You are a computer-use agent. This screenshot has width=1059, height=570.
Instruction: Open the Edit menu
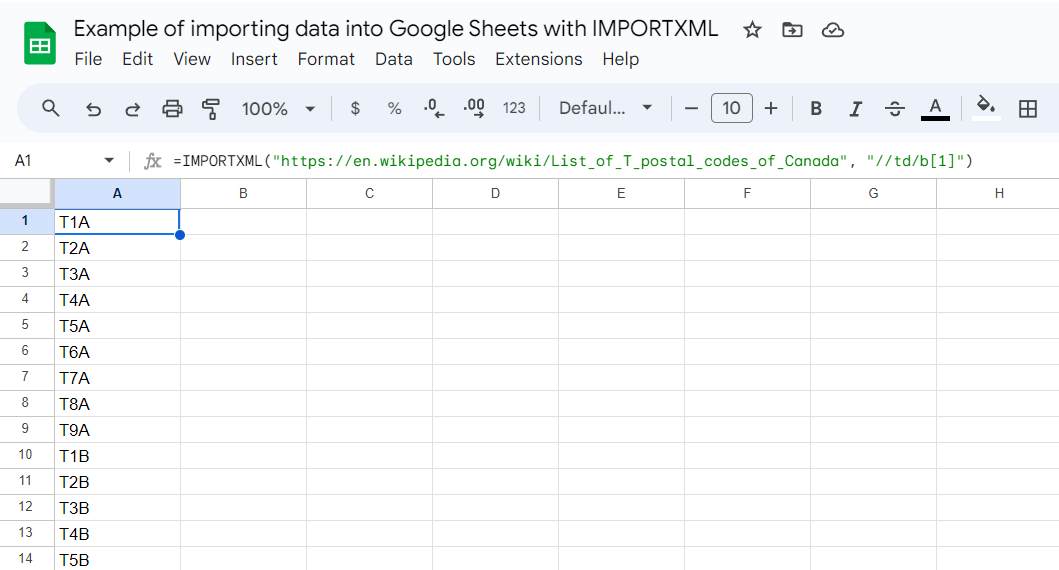pyautogui.click(x=138, y=59)
